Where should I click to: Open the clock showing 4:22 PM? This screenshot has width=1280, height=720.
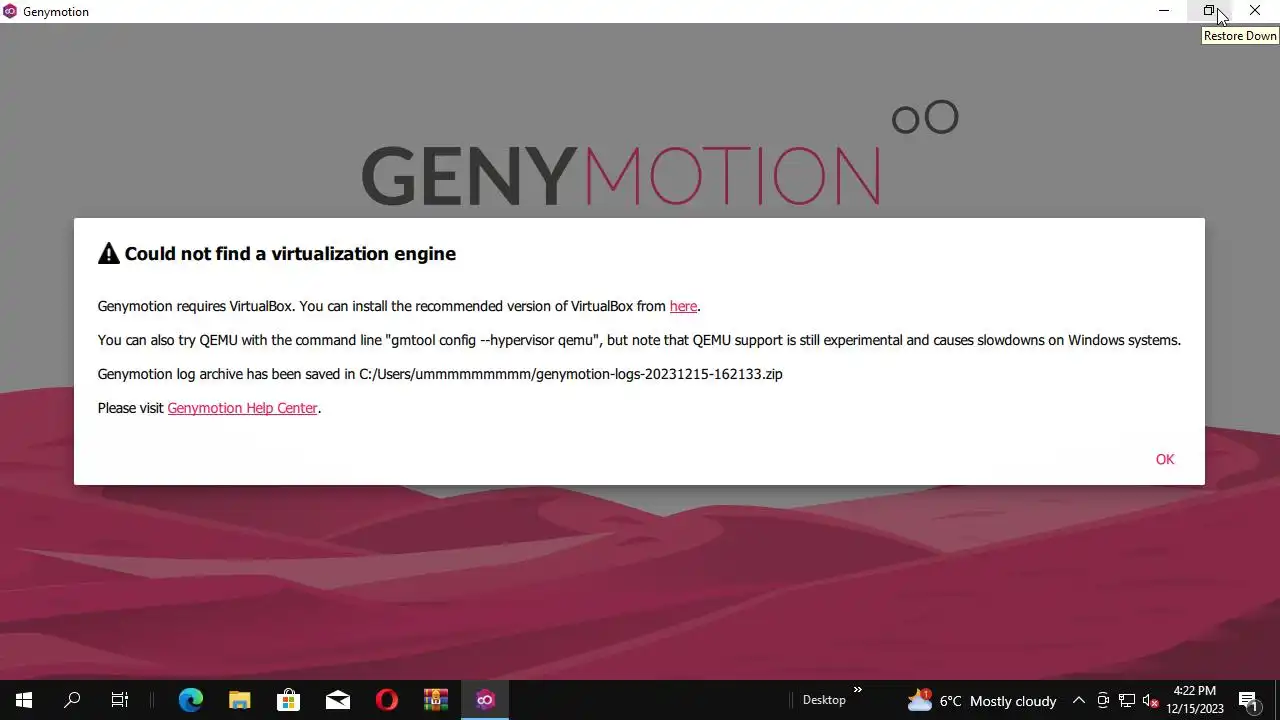(x=1195, y=700)
